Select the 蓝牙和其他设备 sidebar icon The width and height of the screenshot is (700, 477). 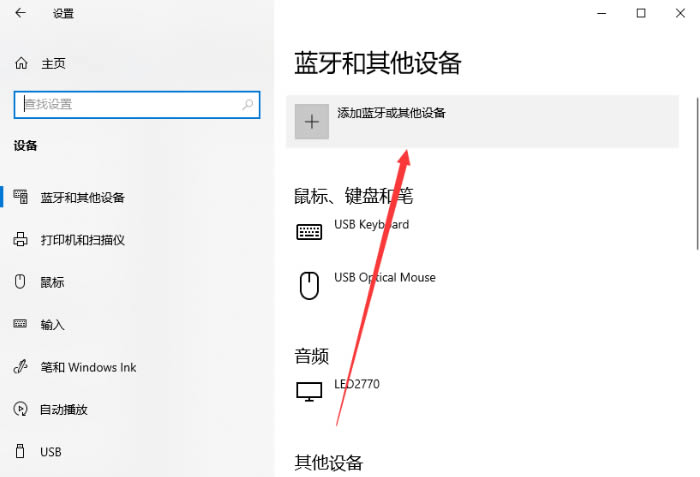click(x=21, y=197)
